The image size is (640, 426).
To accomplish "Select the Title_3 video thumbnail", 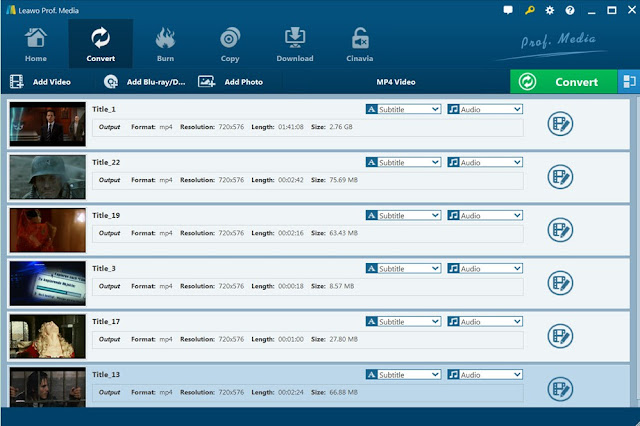I will pyautogui.click(x=48, y=283).
